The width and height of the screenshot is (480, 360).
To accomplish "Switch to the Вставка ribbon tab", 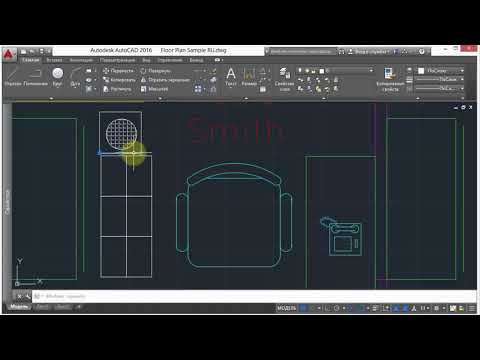I will point(54,60).
